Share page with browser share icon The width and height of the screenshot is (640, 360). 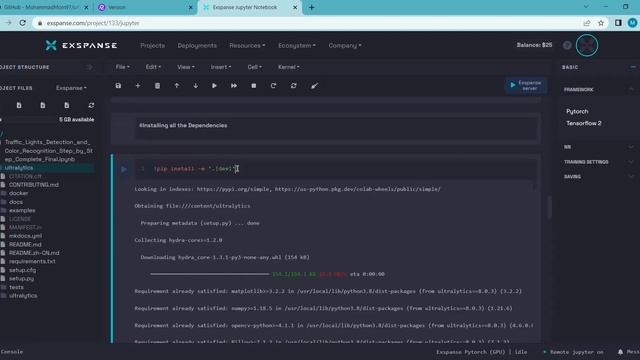coord(587,23)
